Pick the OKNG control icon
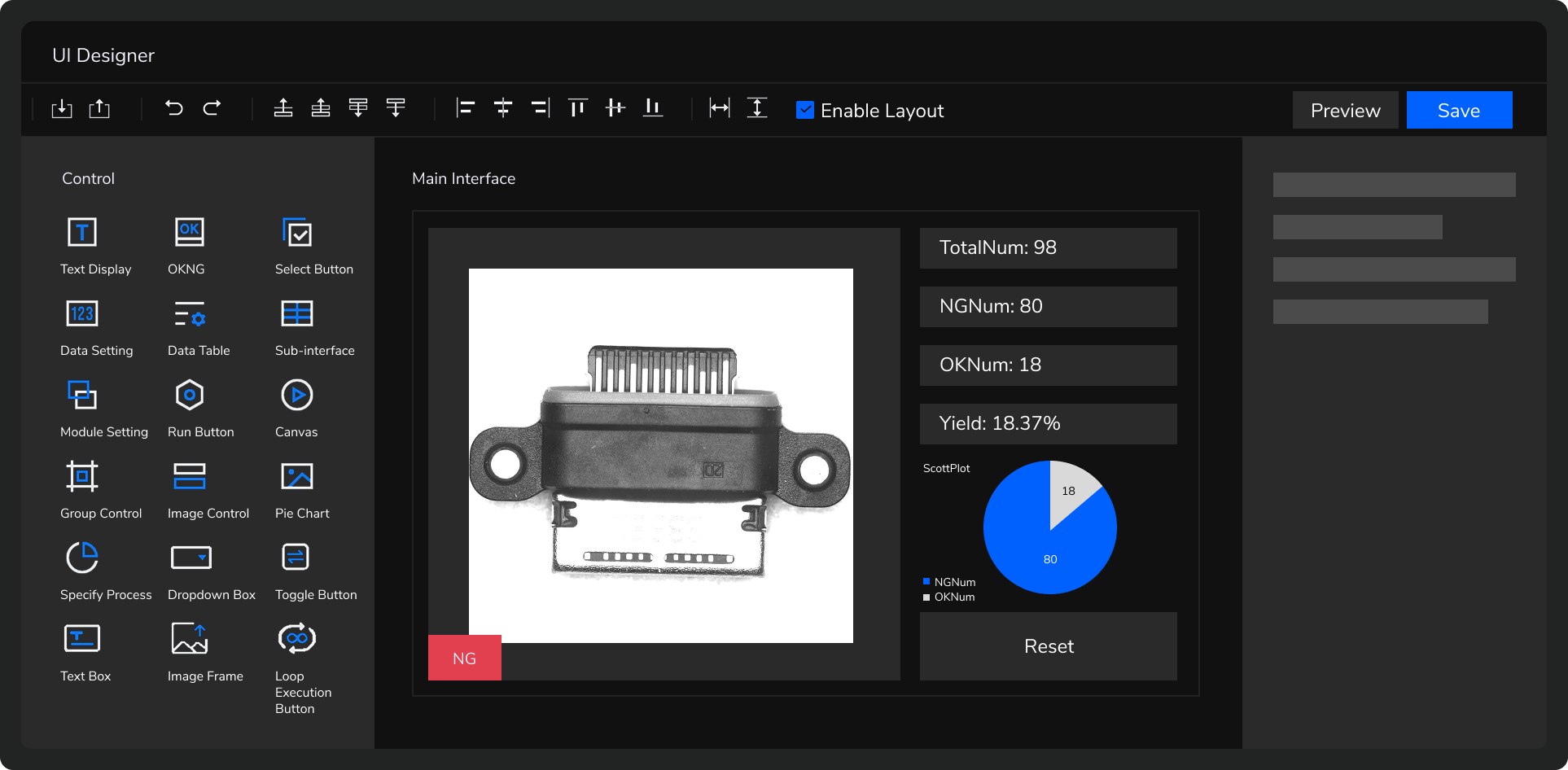 [x=190, y=233]
